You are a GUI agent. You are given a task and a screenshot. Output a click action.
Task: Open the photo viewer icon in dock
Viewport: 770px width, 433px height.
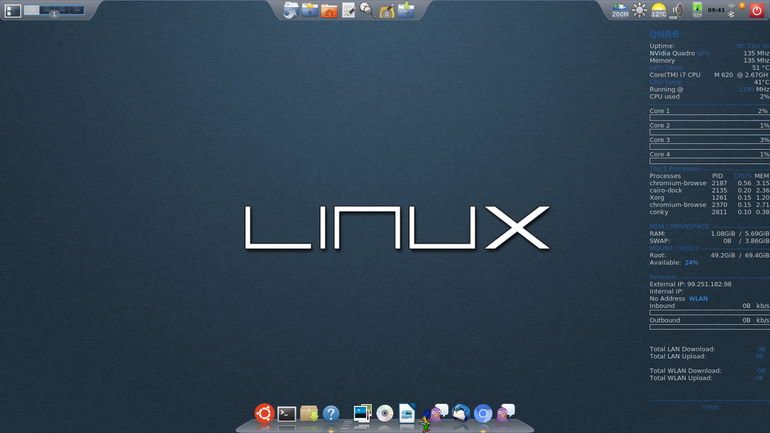pyautogui.click(x=362, y=413)
